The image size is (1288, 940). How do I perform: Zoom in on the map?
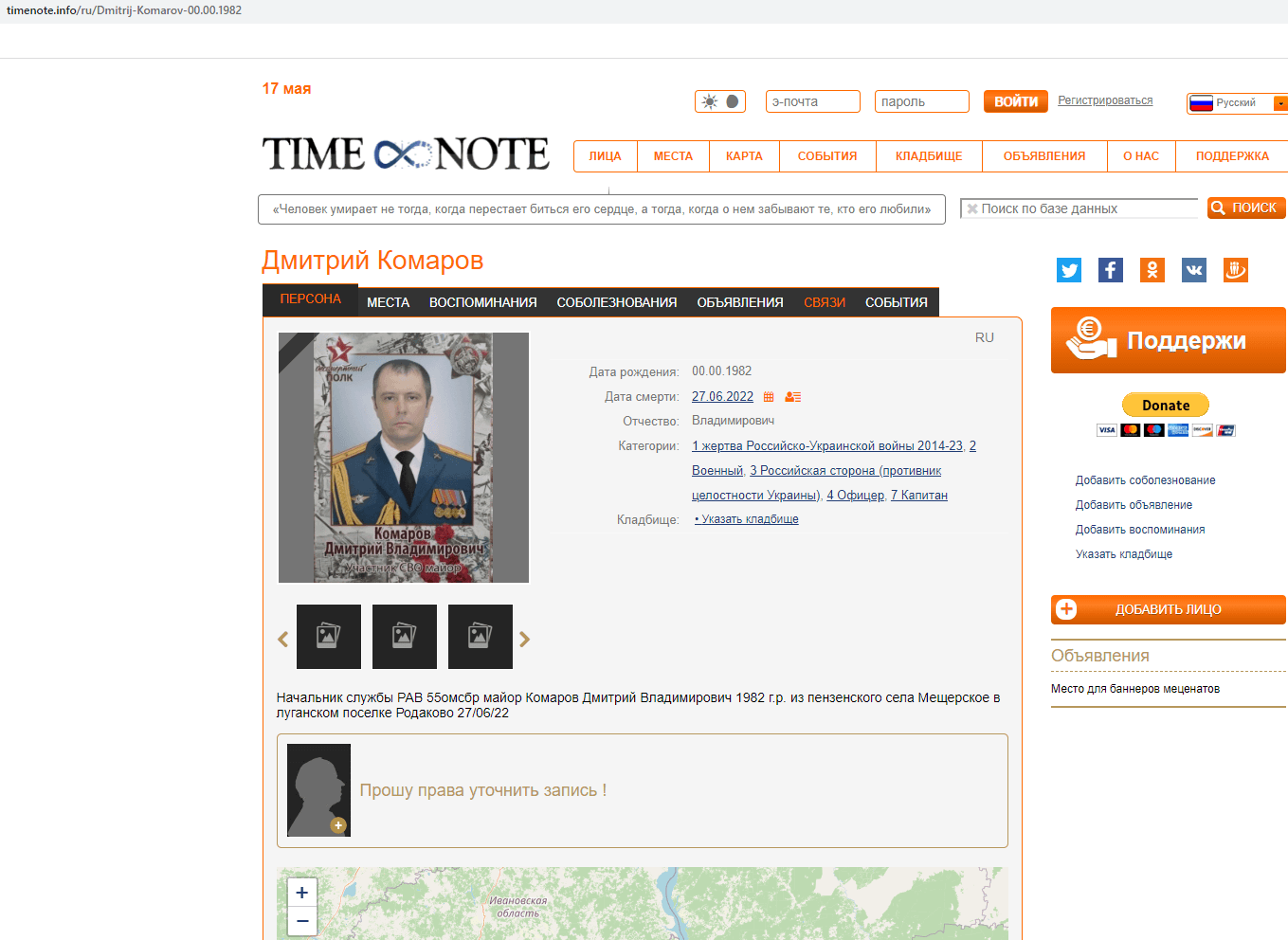pyautogui.click(x=302, y=893)
